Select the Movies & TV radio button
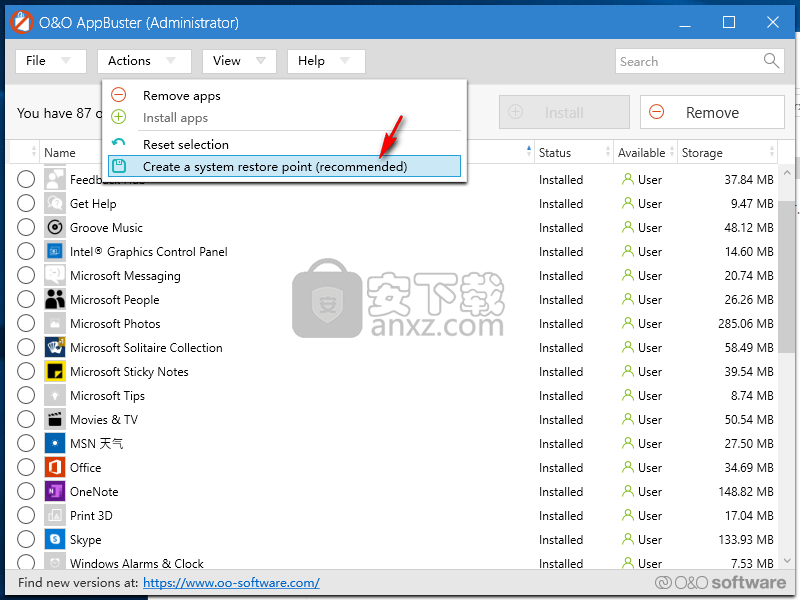The image size is (800, 600). click(26, 419)
